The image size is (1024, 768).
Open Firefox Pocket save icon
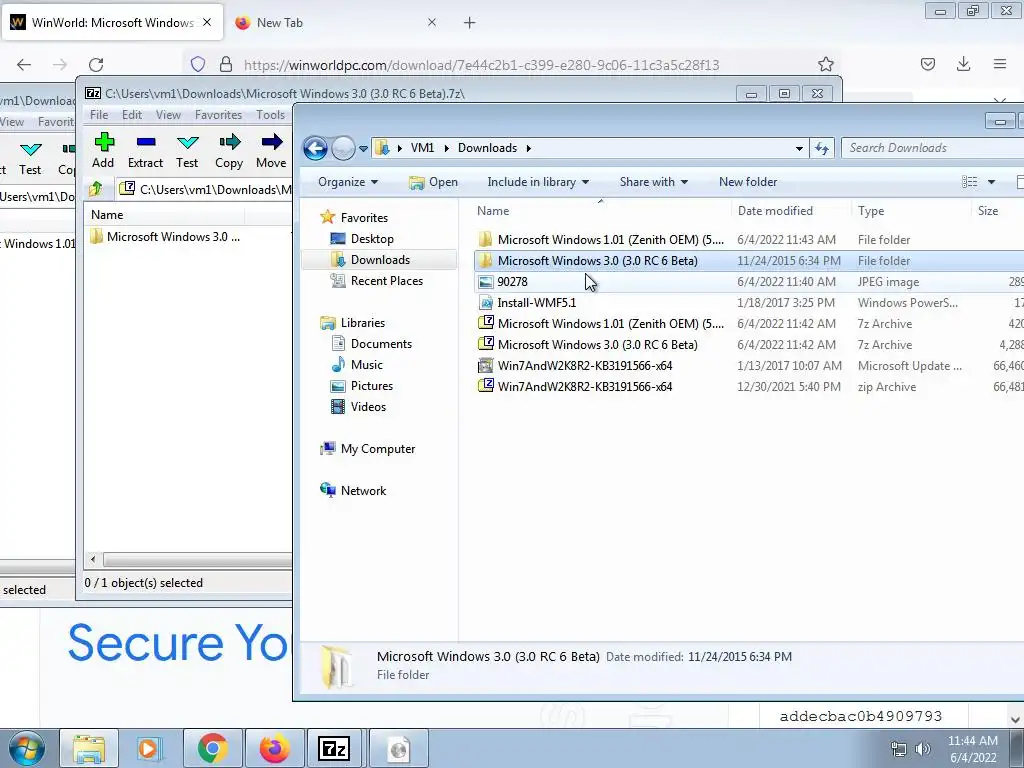point(927,64)
